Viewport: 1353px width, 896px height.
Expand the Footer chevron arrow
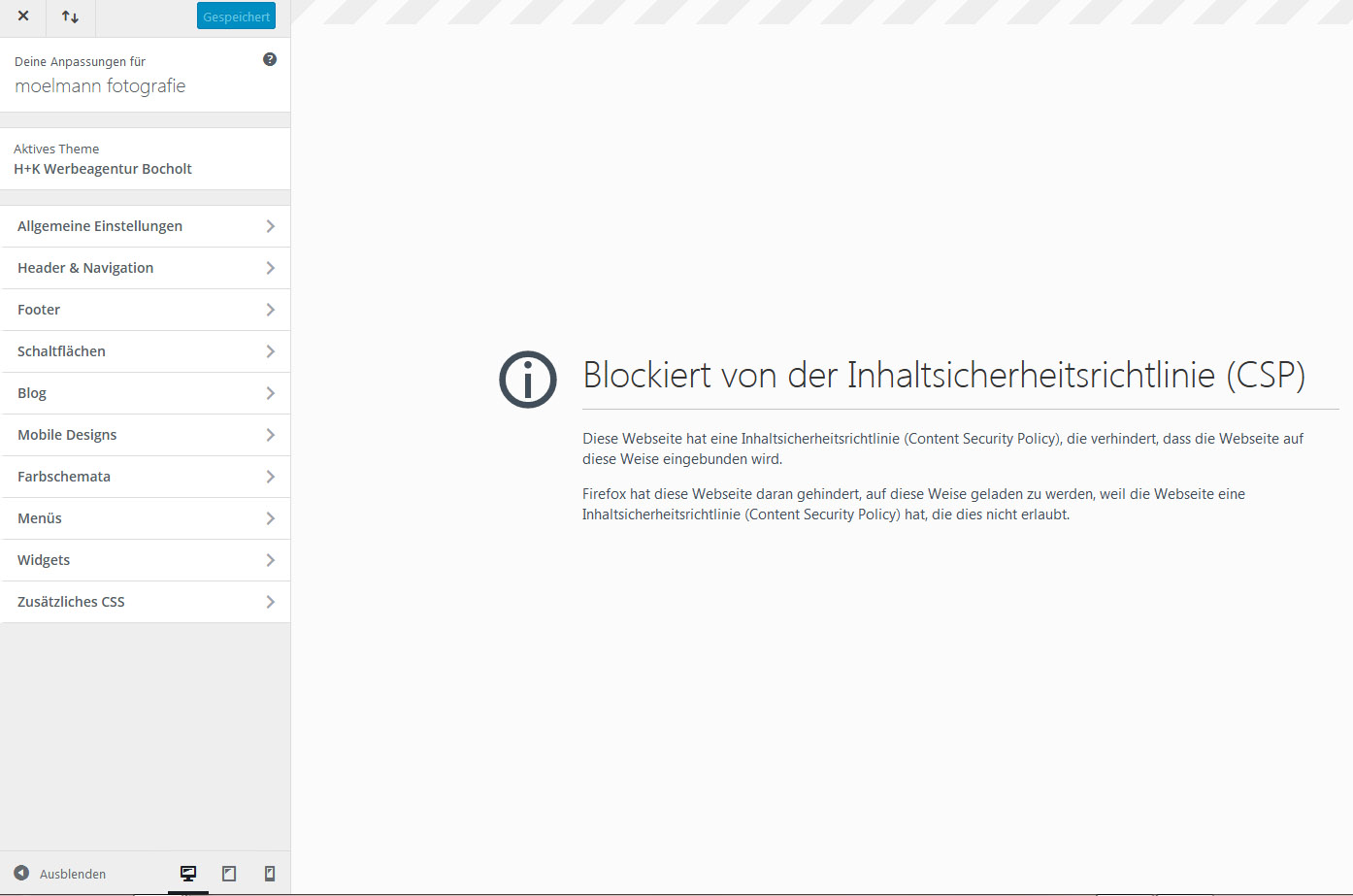(270, 310)
